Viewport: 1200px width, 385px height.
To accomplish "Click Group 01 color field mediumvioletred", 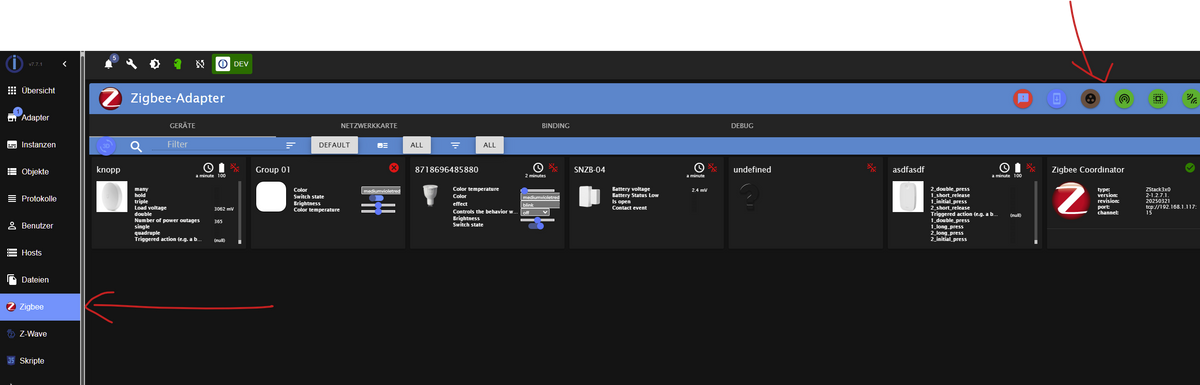I will tap(380, 189).
